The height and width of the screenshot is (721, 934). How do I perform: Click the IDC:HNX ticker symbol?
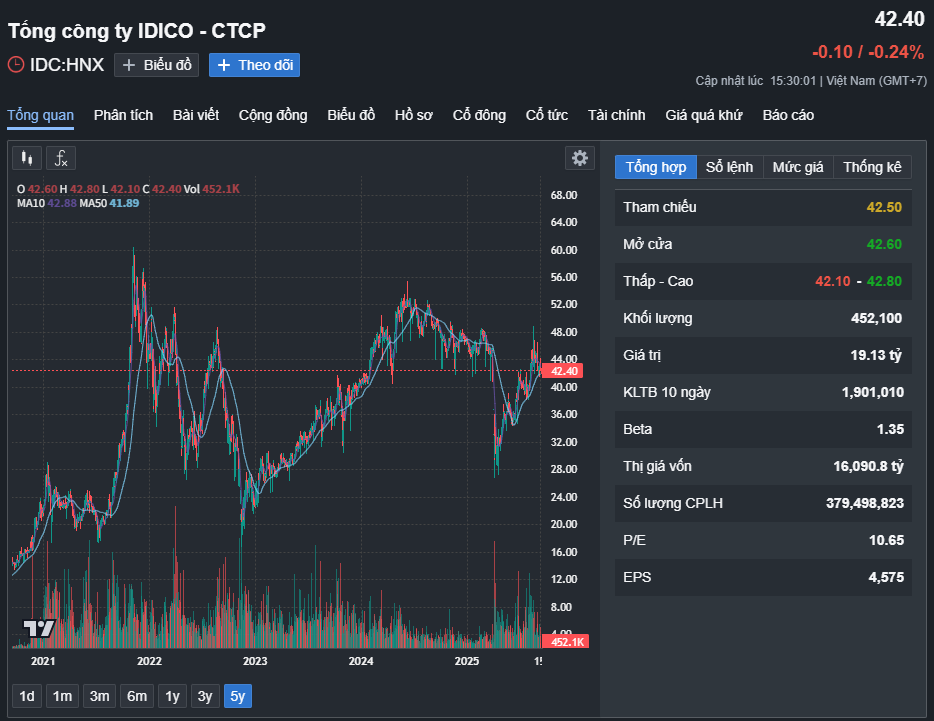(67, 64)
